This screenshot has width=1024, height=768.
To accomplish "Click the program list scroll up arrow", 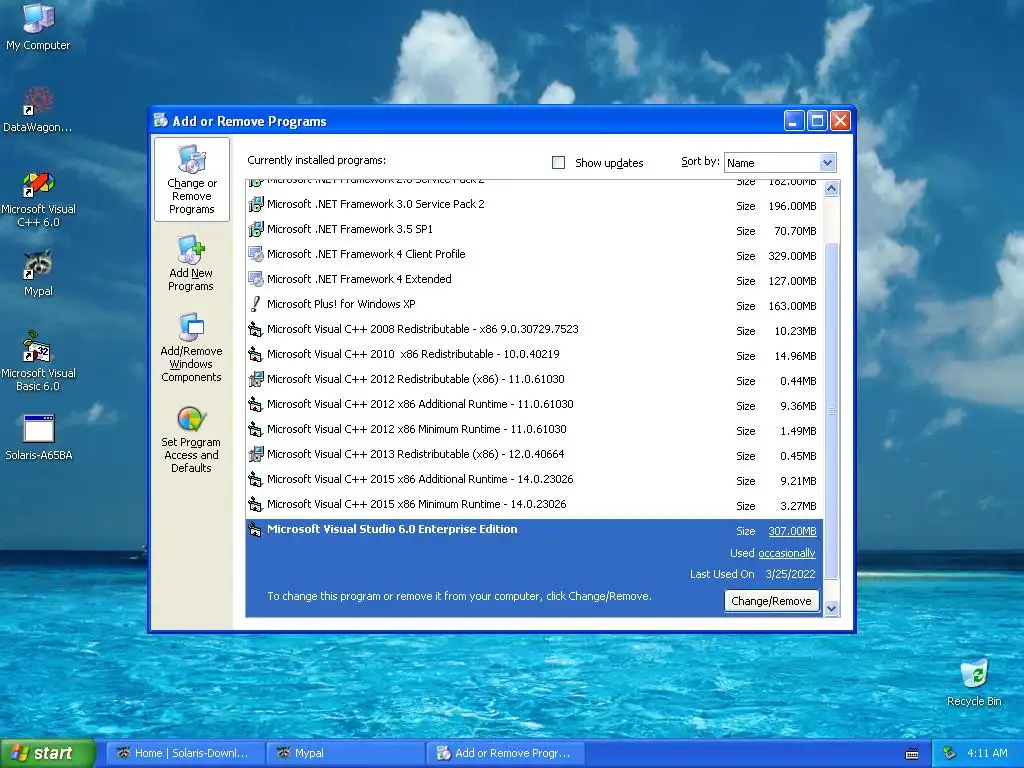I will pyautogui.click(x=831, y=189).
